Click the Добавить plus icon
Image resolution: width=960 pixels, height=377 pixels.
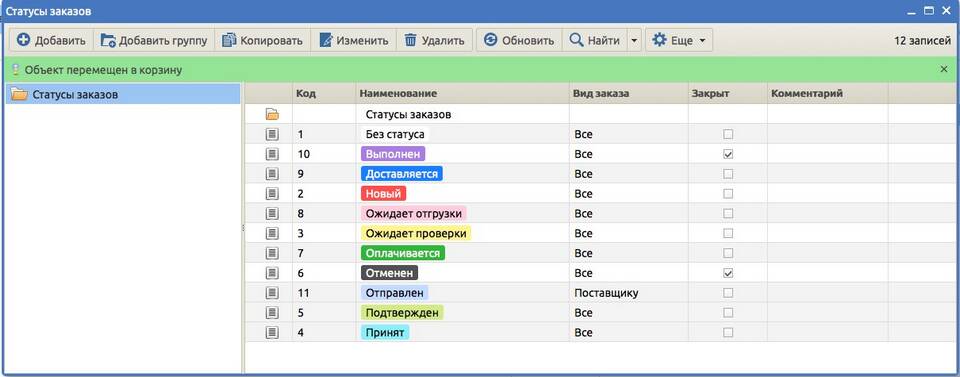pos(23,40)
